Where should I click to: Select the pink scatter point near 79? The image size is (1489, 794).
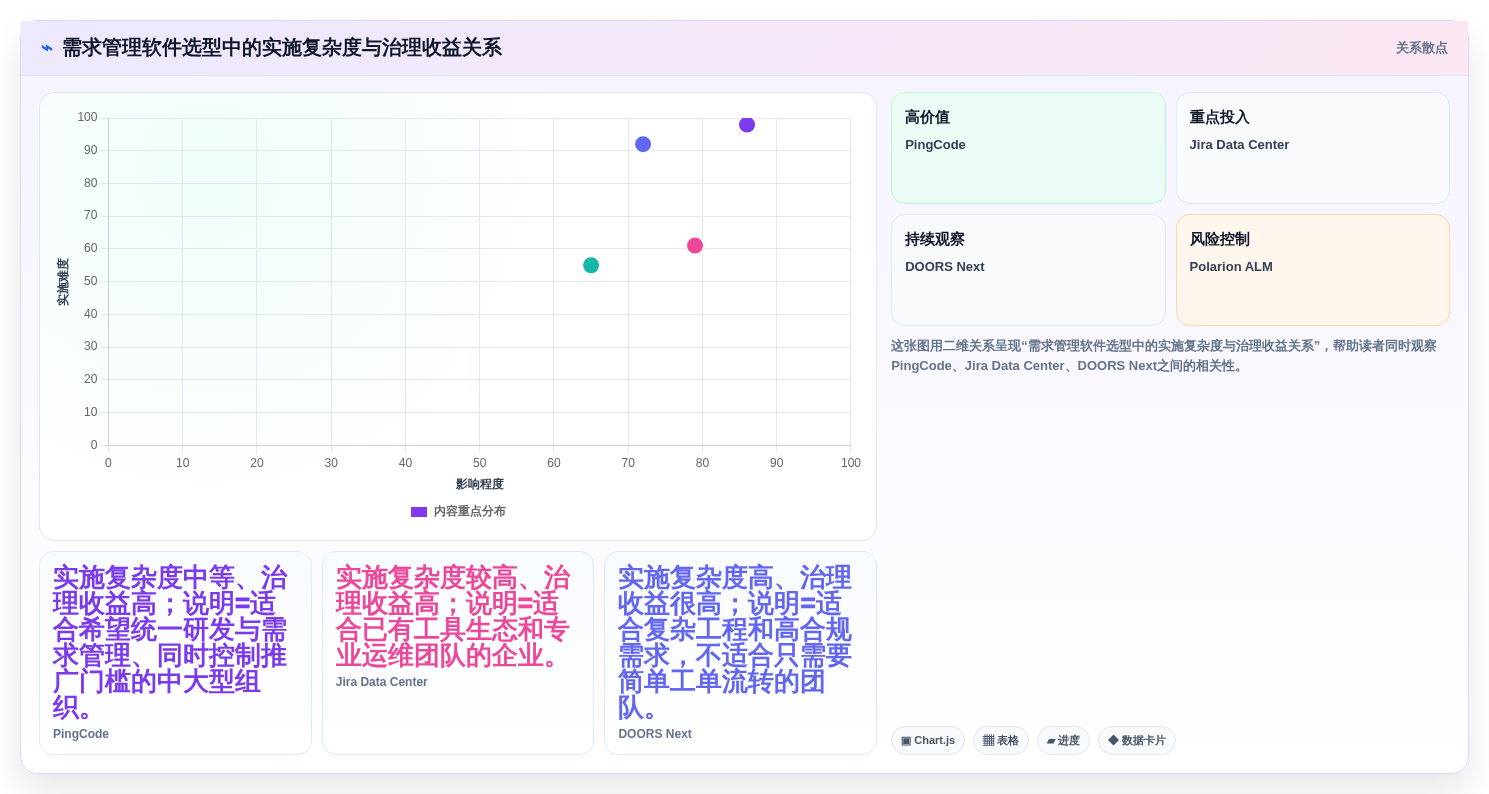tap(695, 246)
